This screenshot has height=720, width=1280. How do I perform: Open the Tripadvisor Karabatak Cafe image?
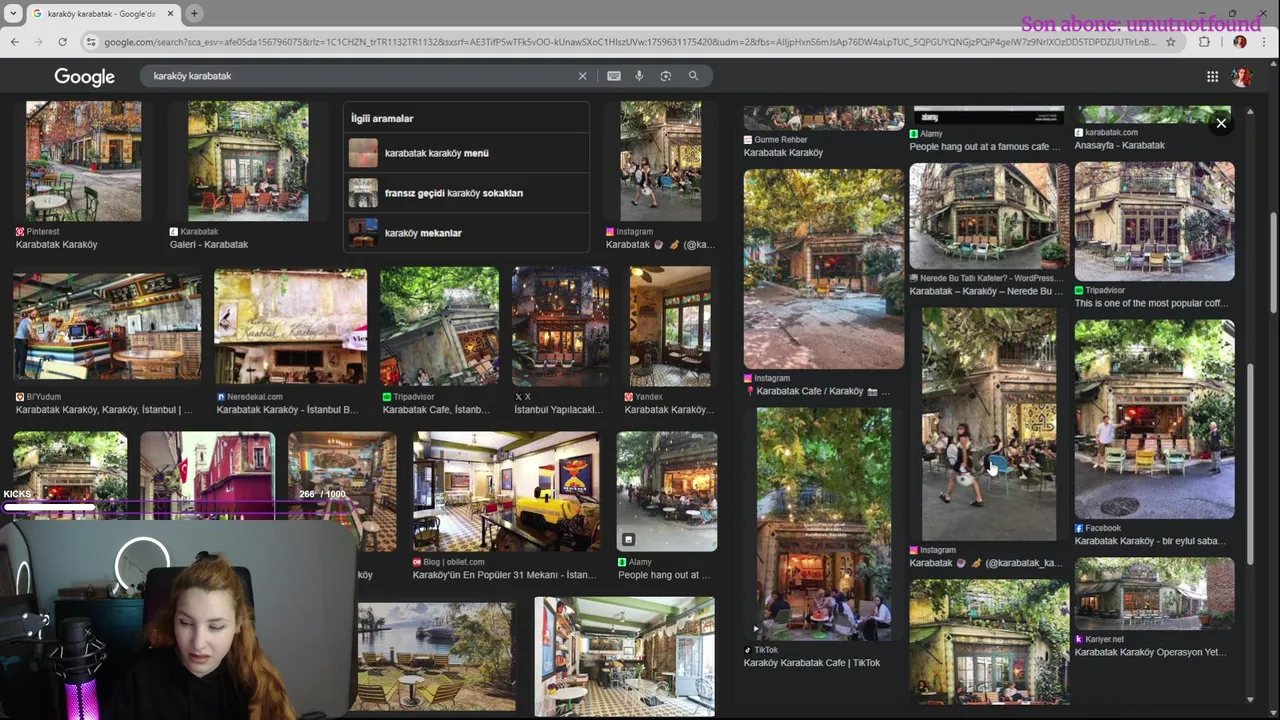tap(439, 327)
